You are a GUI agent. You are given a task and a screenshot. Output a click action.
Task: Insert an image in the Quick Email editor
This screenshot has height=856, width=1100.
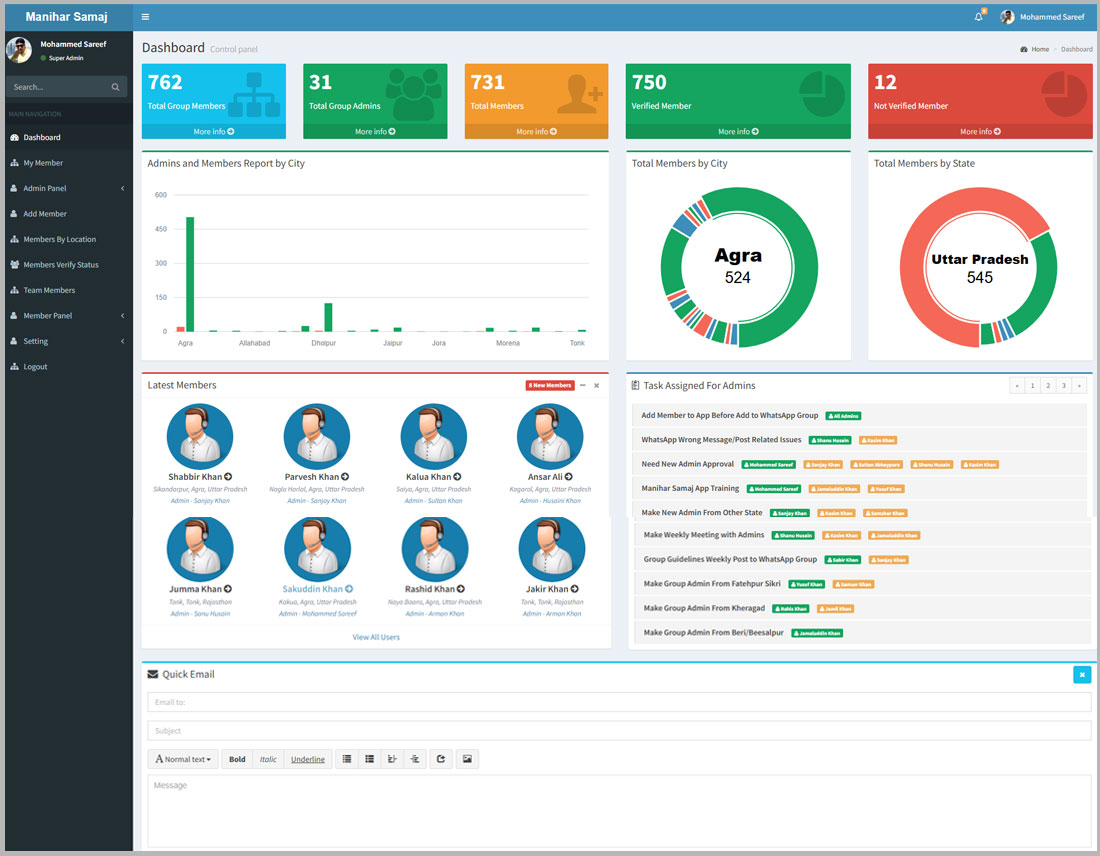point(466,760)
